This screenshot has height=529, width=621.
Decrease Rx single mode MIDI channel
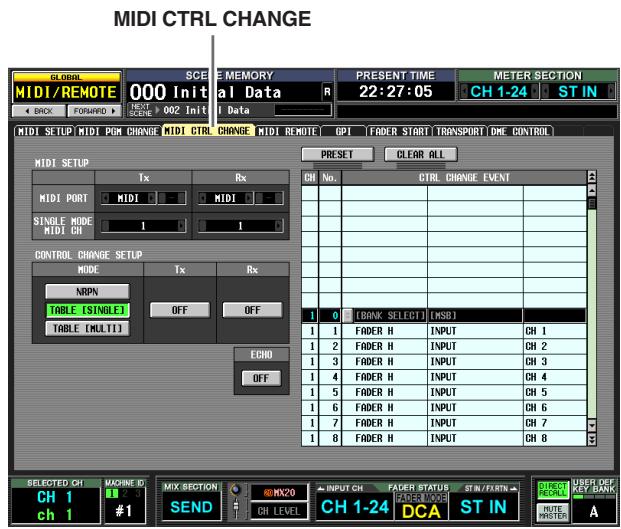click(x=202, y=226)
